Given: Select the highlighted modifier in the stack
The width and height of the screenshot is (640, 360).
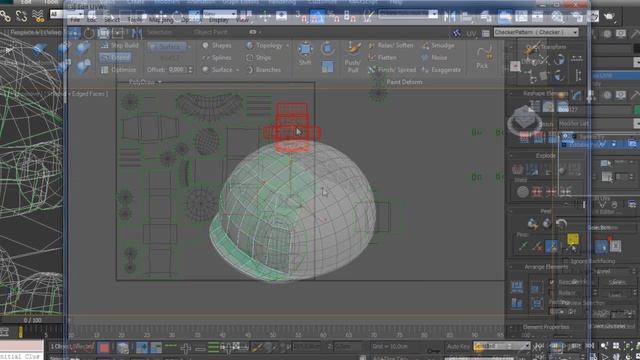Looking at the screenshot, I should 599,144.
